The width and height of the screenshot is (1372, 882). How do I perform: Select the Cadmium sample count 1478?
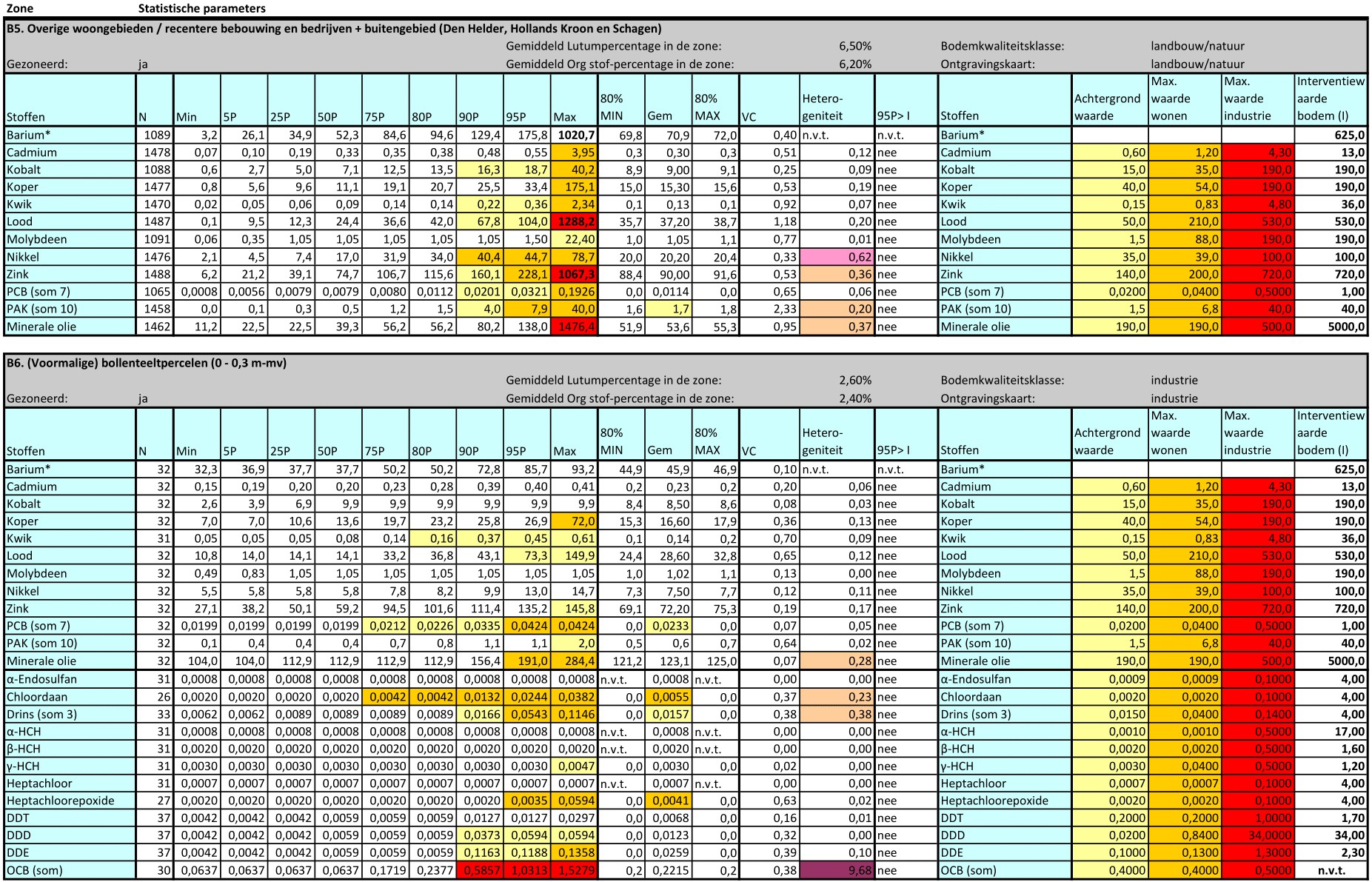(155, 152)
